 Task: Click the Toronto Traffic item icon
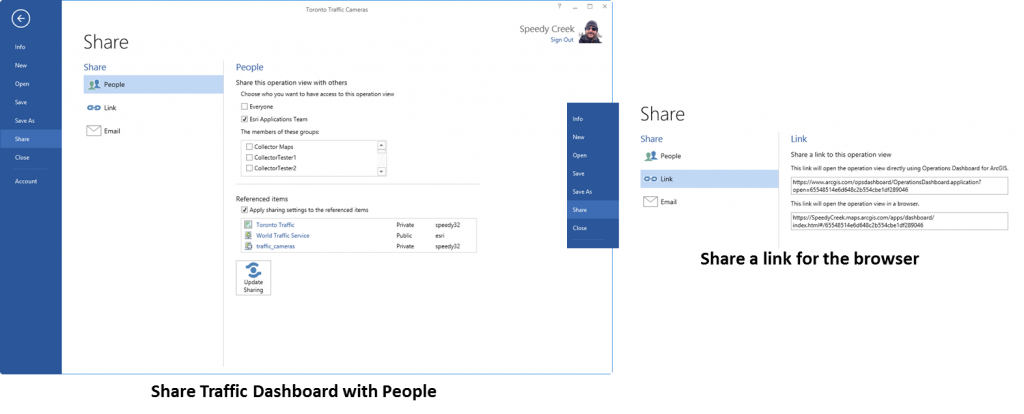pyautogui.click(x=248, y=225)
